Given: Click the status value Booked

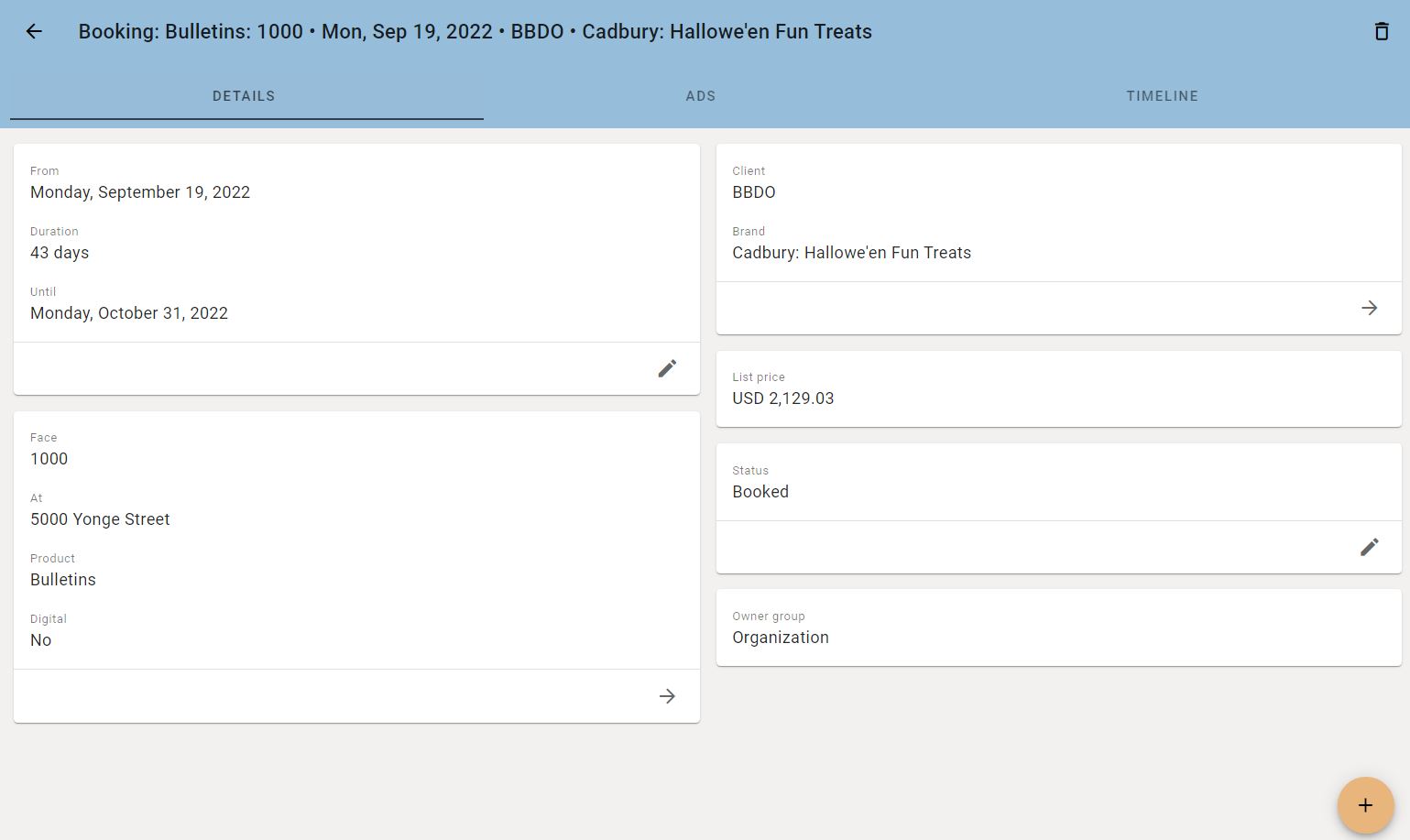Looking at the screenshot, I should 760,492.
